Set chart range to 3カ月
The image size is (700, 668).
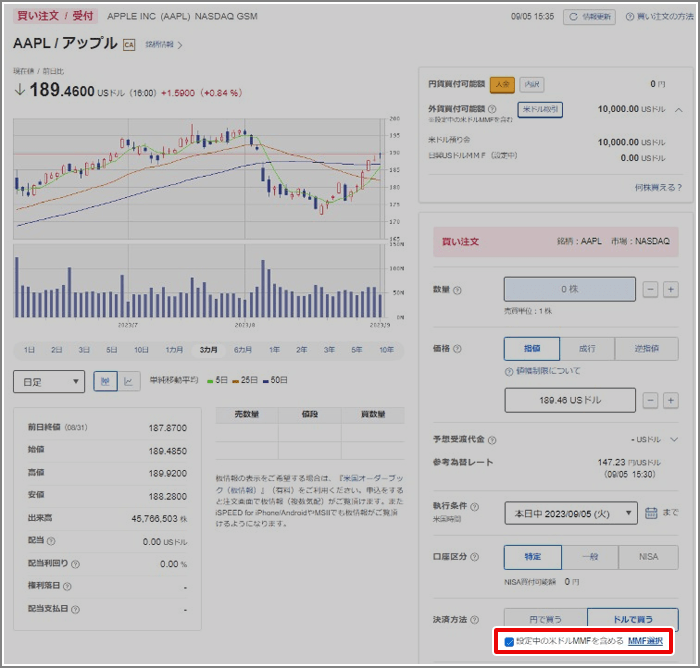(x=208, y=350)
